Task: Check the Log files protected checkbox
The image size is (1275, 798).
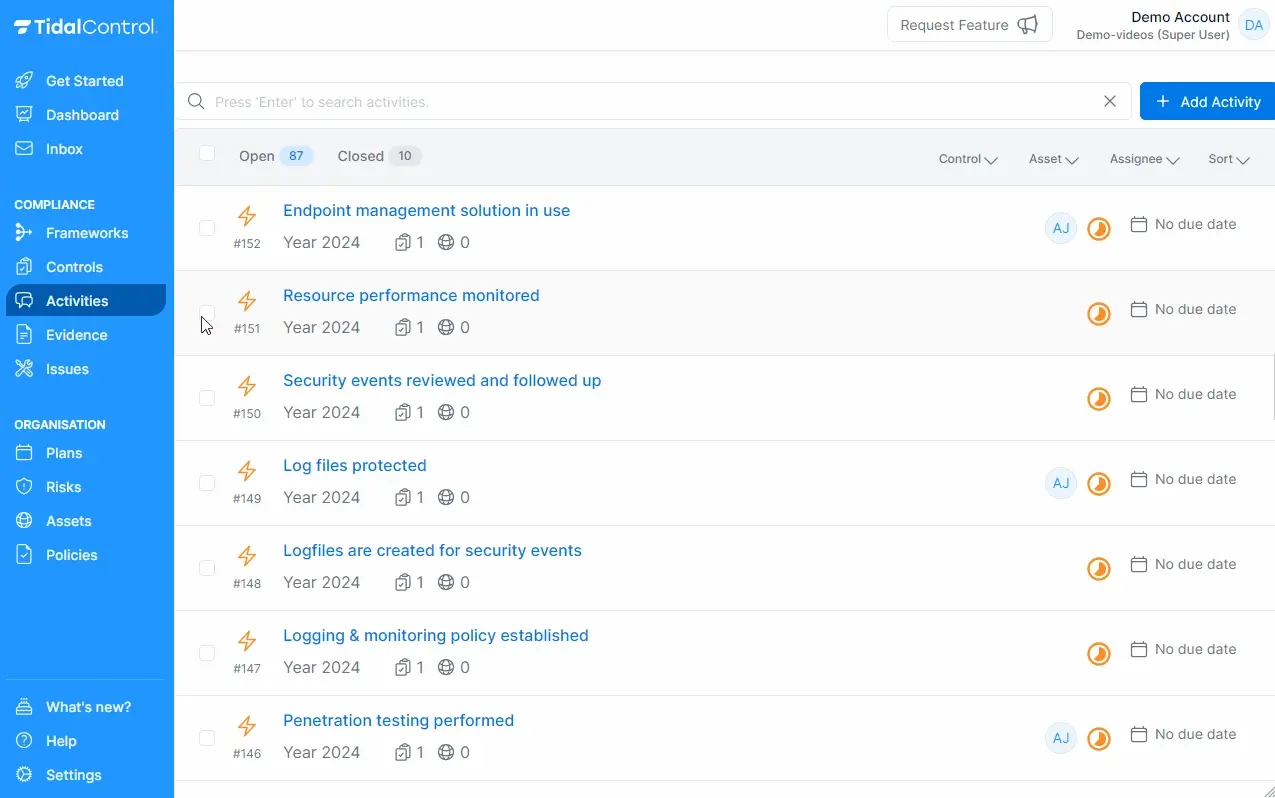Action: [x=207, y=483]
